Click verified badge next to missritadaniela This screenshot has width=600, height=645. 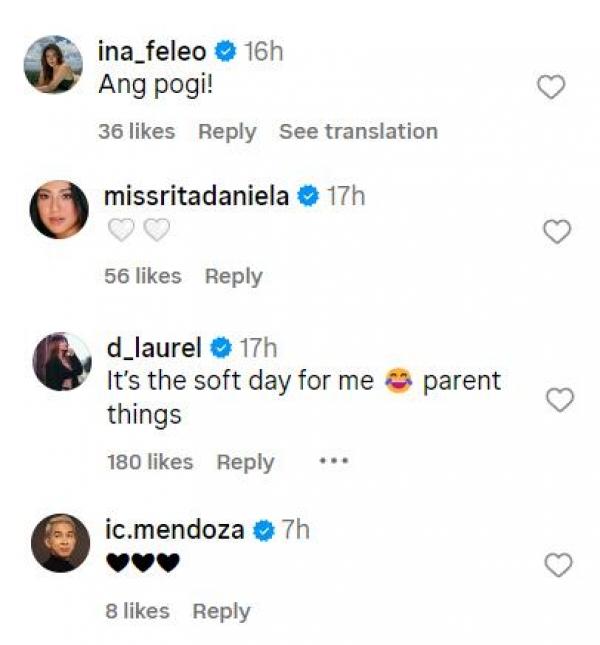coord(308,197)
